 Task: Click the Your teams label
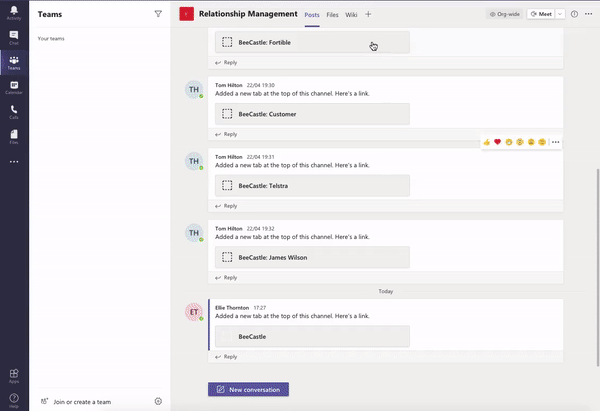coord(51,39)
